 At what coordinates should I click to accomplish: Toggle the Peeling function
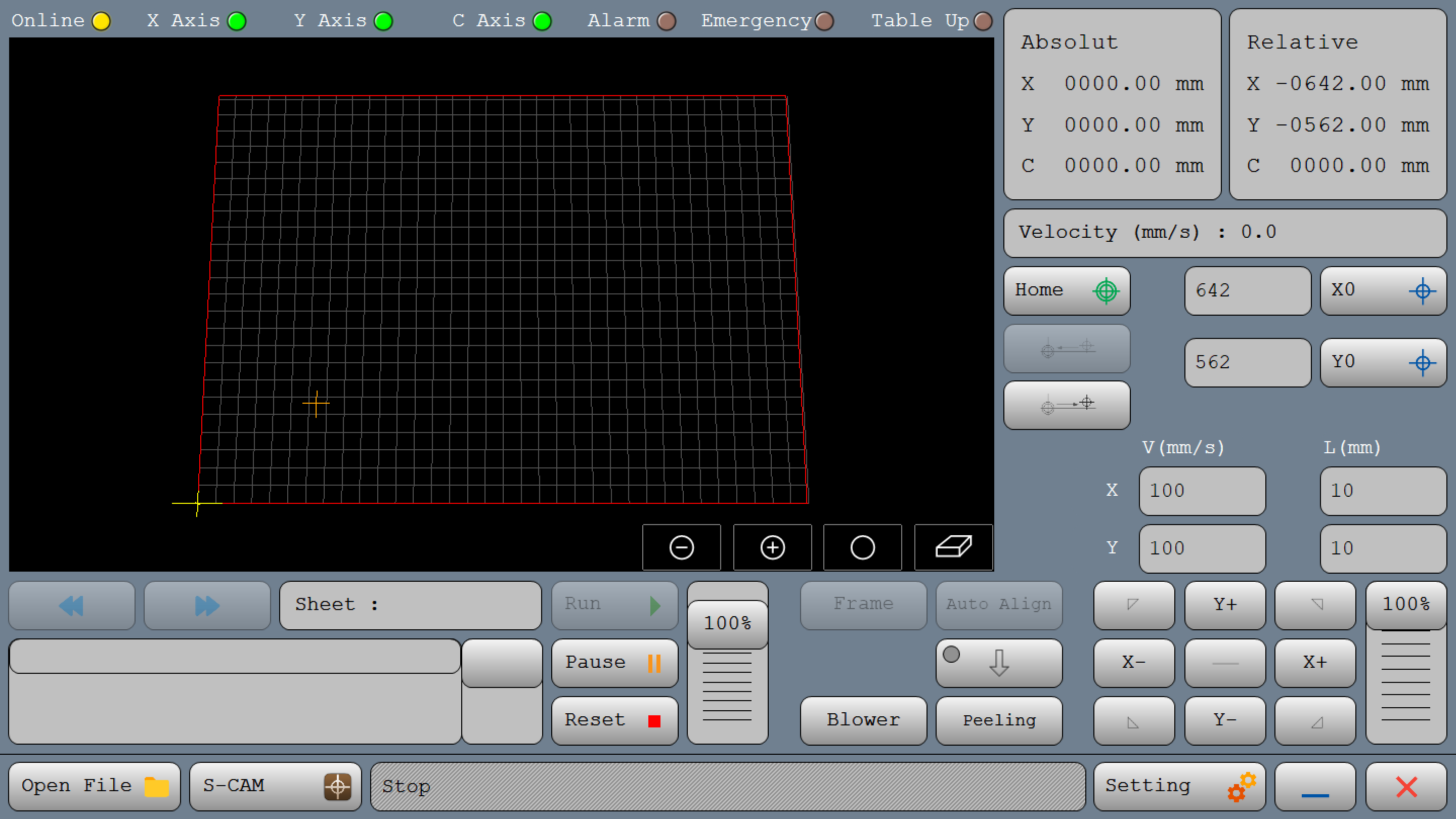999,721
